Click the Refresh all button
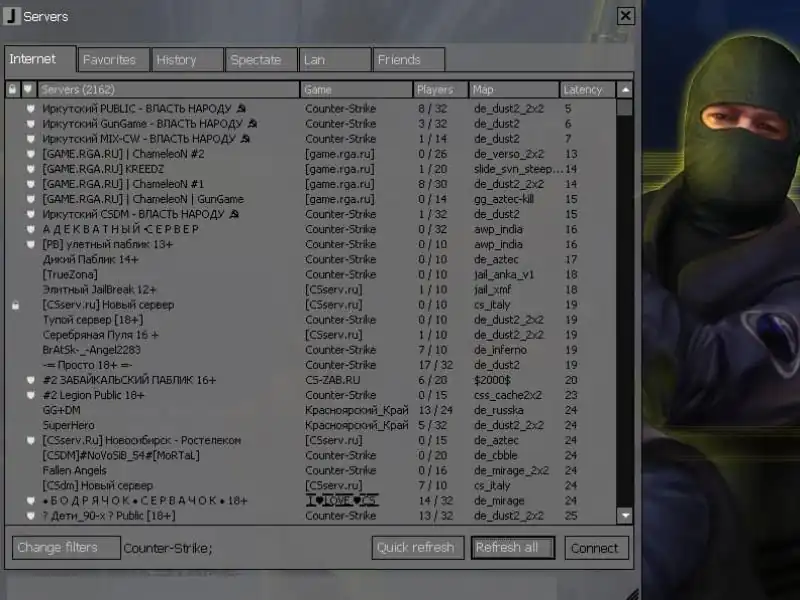 click(x=513, y=547)
